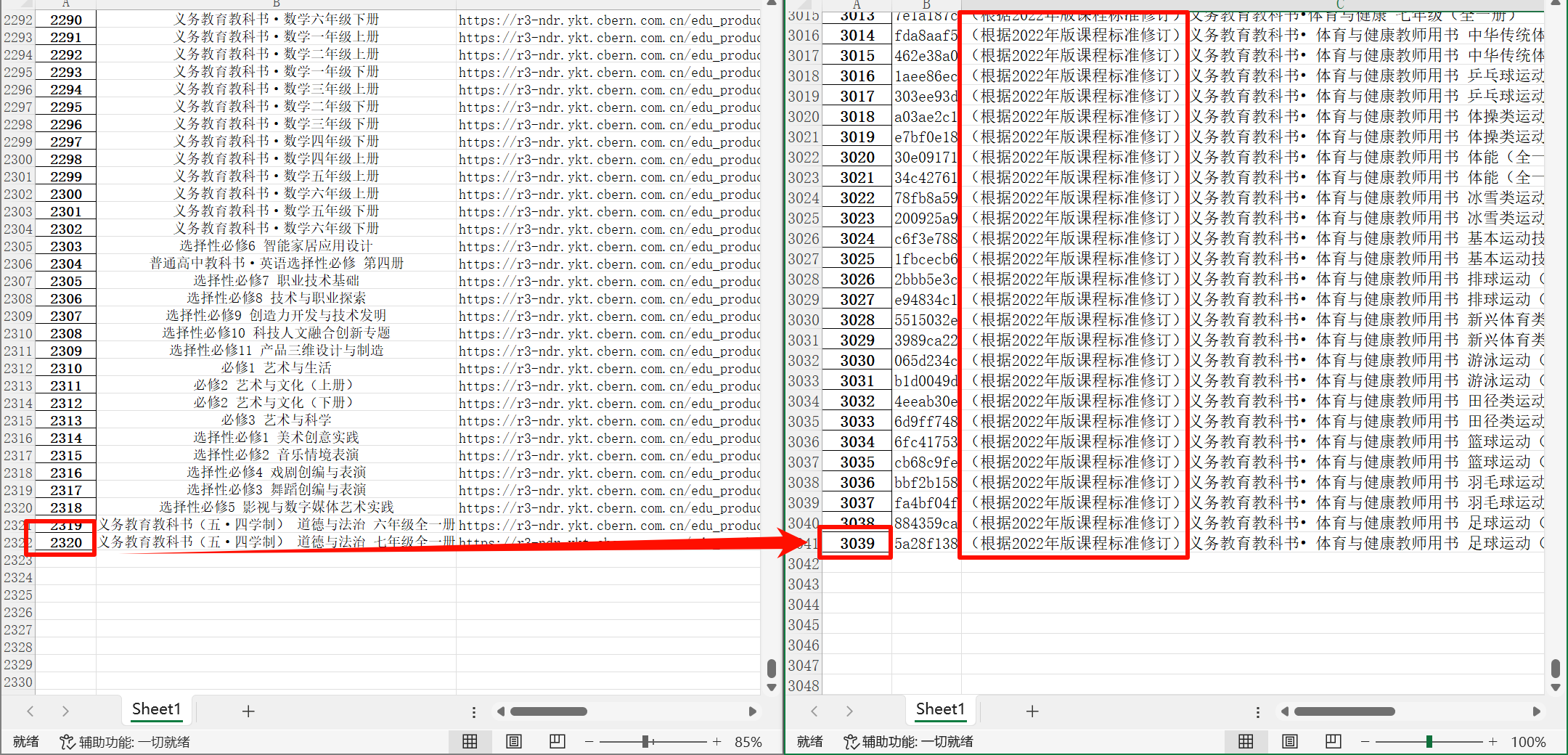The height and width of the screenshot is (755, 1568).
Task: Switch right window to Normal view
Action: (x=1246, y=741)
